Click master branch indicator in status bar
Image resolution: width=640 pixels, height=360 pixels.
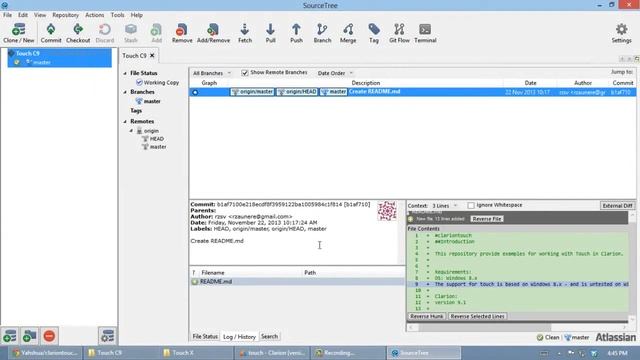(x=577, y=338)
